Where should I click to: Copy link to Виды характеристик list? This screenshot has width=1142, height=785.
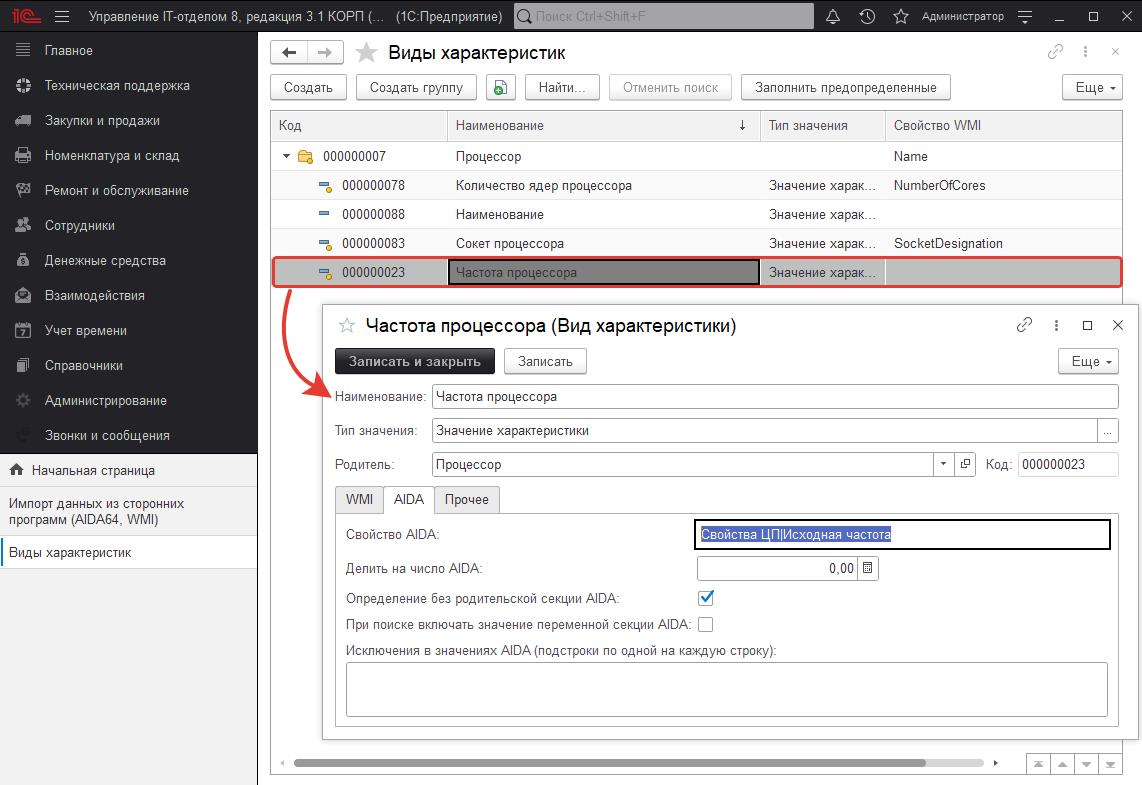pyautogui.click(x=1055, y=53)
